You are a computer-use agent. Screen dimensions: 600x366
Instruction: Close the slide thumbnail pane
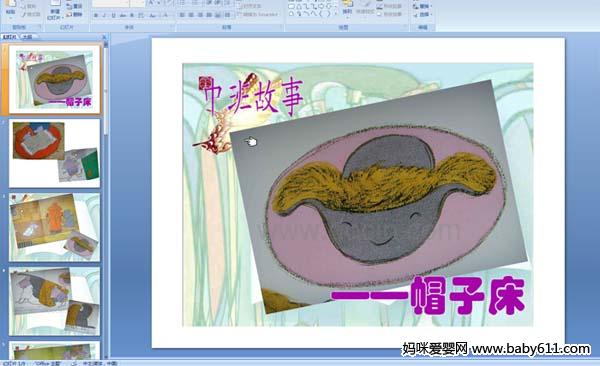coord(104,37)
